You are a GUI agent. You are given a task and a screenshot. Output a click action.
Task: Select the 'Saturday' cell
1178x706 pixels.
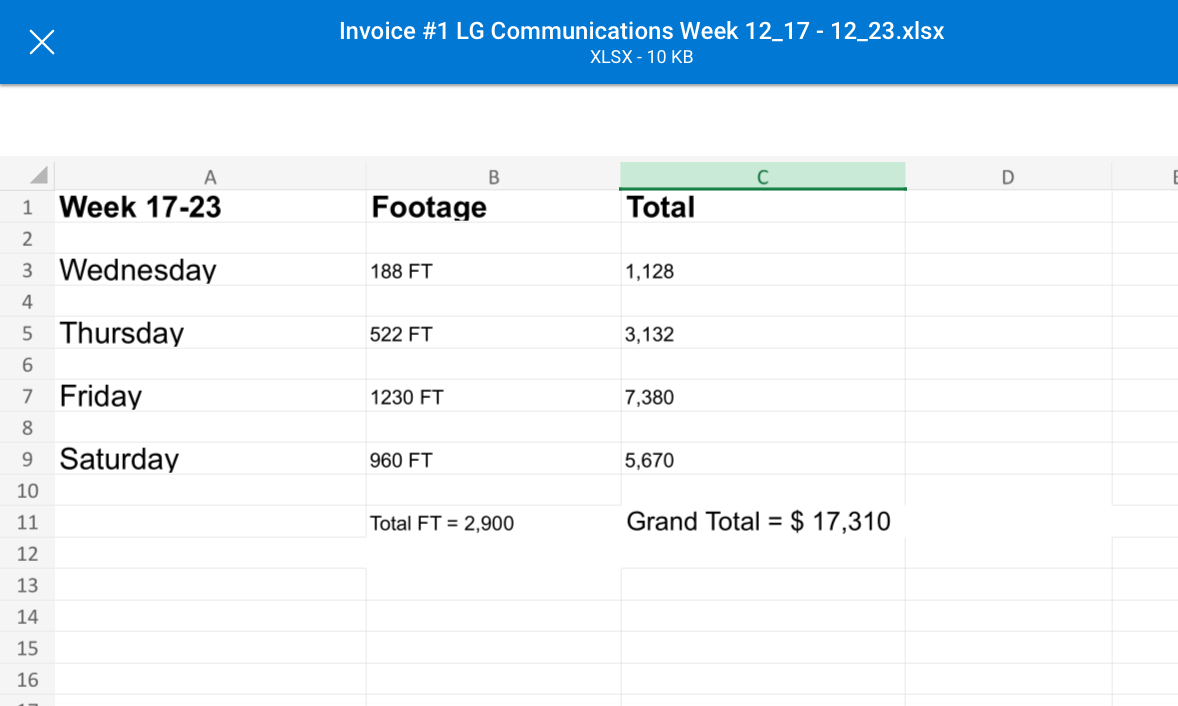[210, 459]
